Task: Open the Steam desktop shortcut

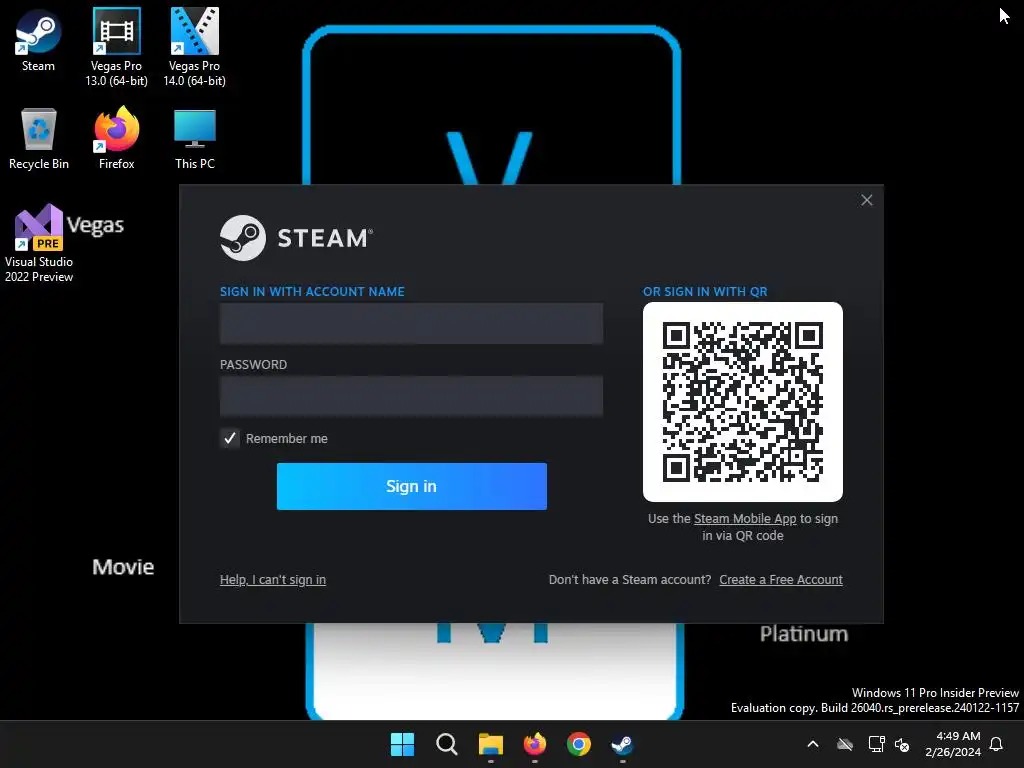Action: point(39,40)
